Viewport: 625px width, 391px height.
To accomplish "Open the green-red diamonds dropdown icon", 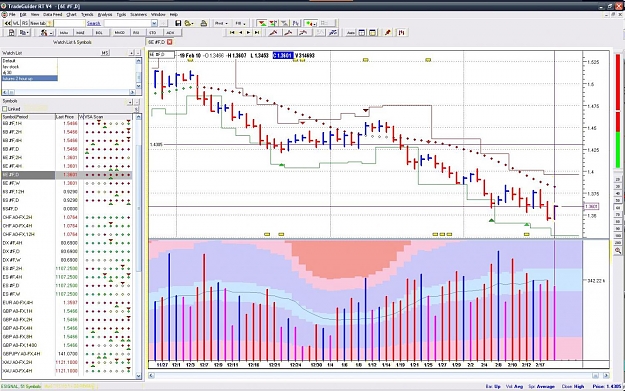I will point(311,24).
